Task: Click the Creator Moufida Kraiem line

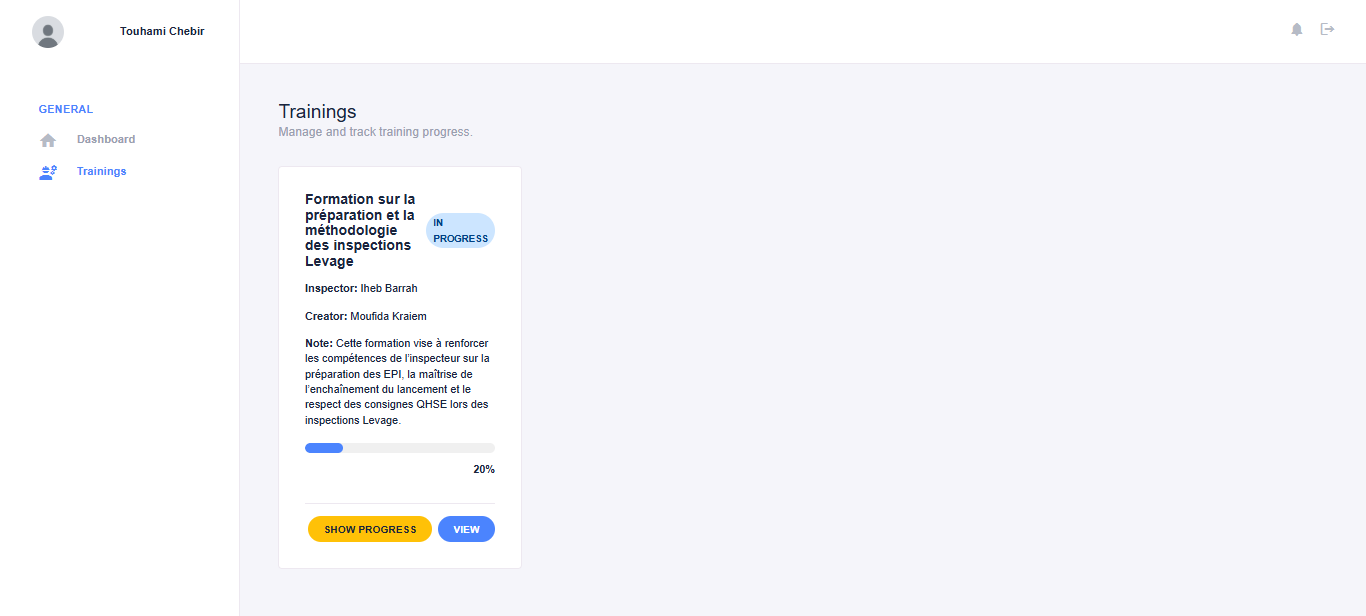Action: [366, 316]
